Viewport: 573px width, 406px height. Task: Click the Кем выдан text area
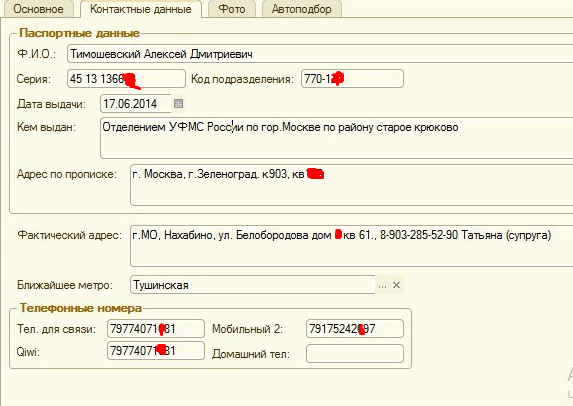pos(337,138)
